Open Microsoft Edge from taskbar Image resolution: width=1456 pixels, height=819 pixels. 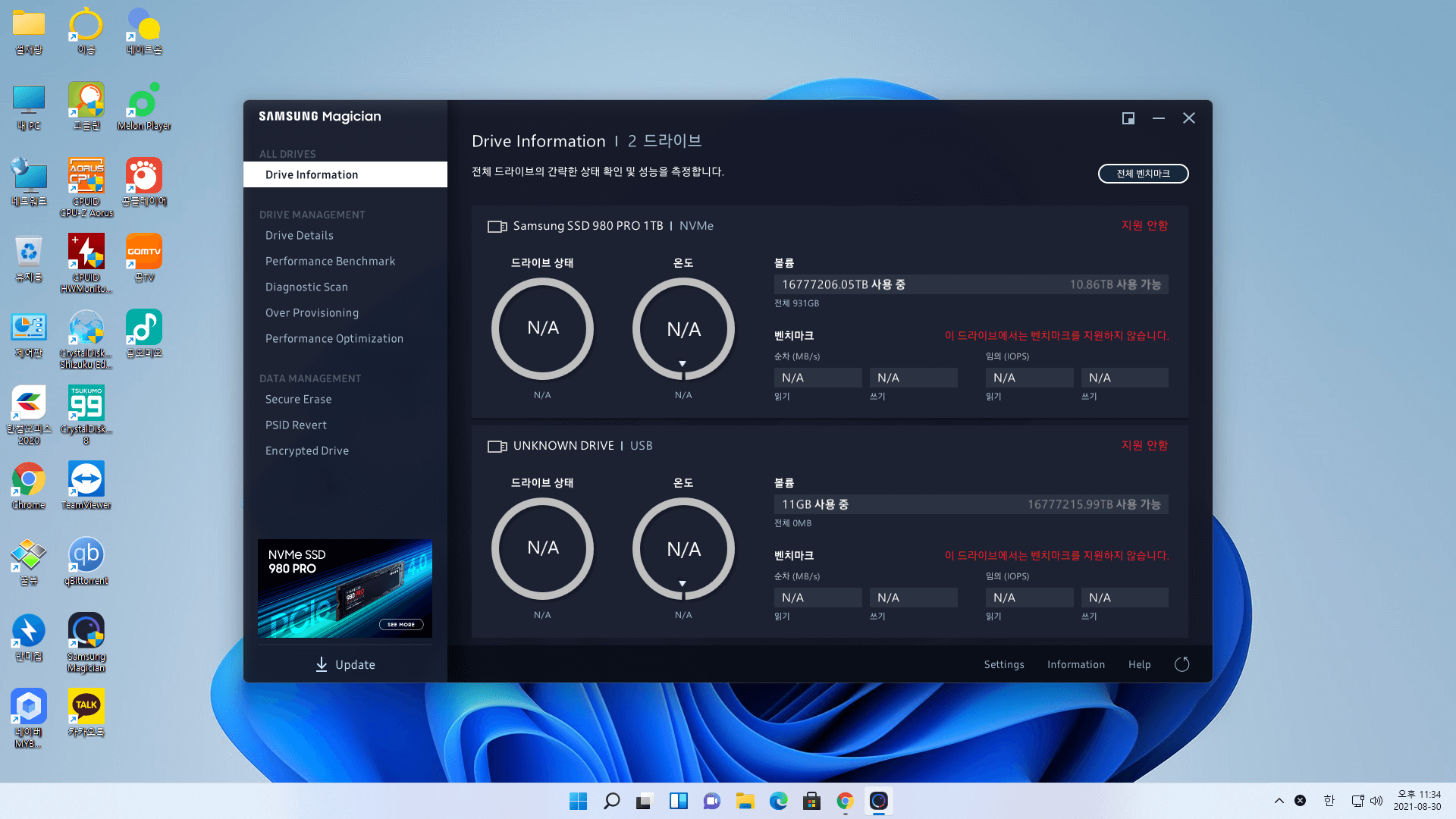point(778,801)
